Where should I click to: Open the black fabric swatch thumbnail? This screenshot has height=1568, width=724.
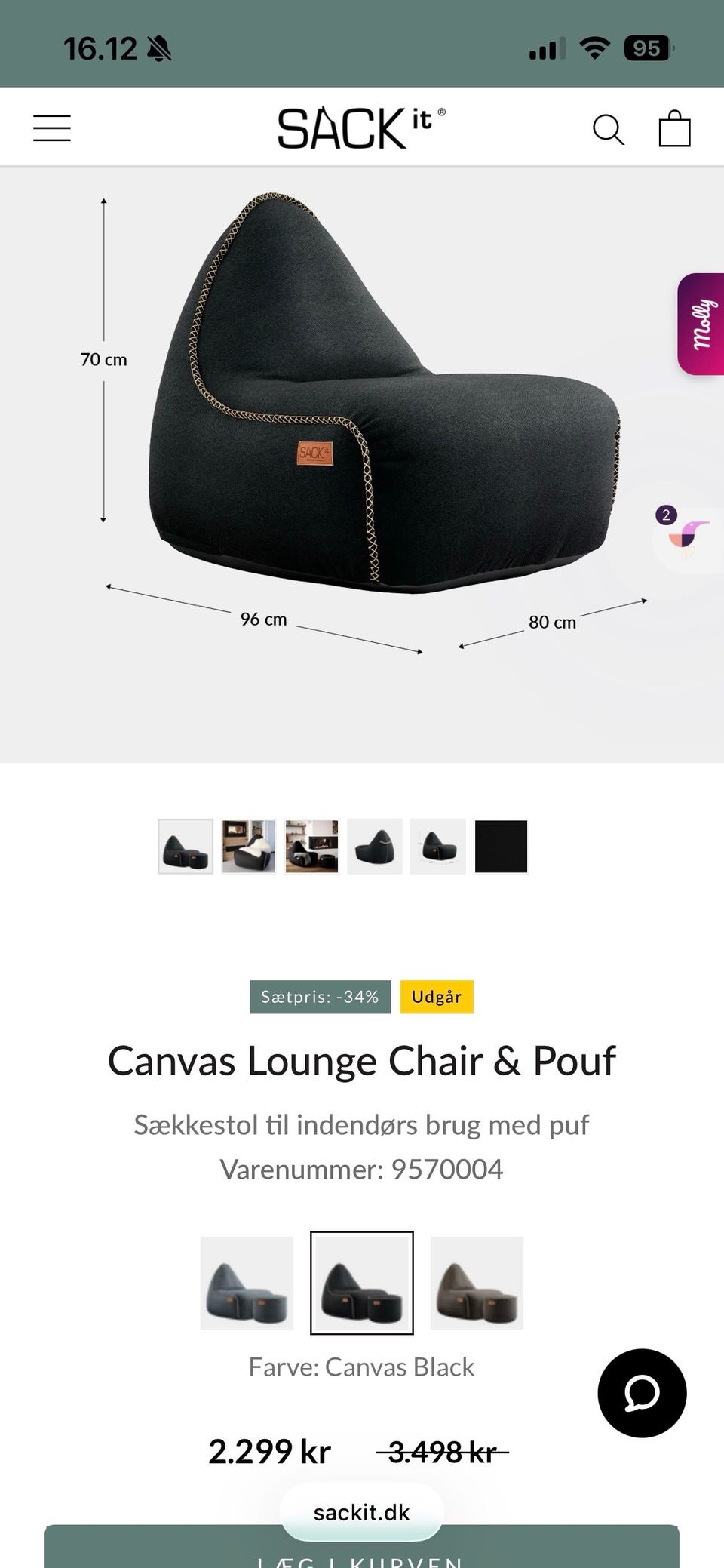[x=502, y=846]
